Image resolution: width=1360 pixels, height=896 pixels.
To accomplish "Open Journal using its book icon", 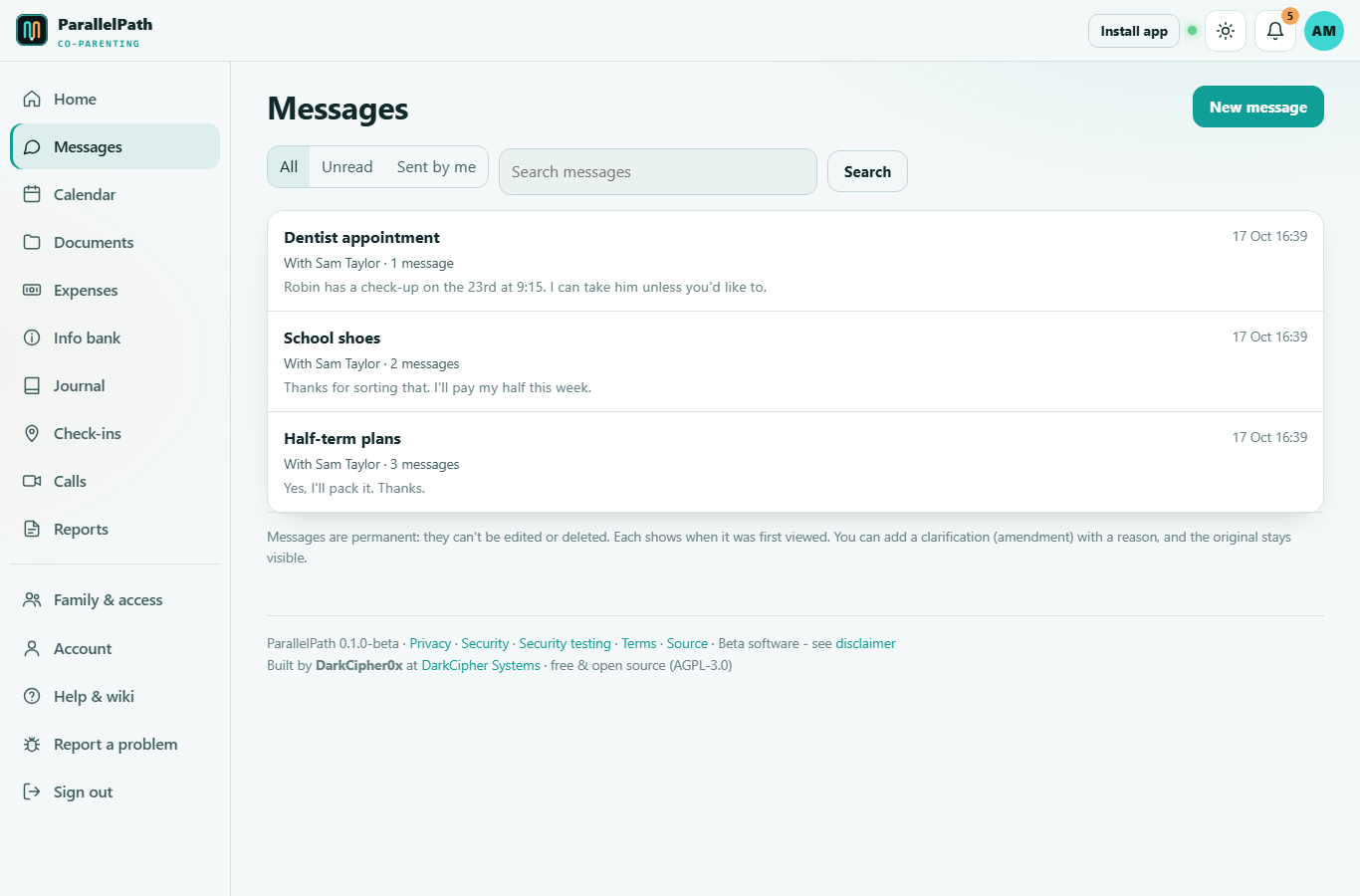I will click(x=32, y=385).
